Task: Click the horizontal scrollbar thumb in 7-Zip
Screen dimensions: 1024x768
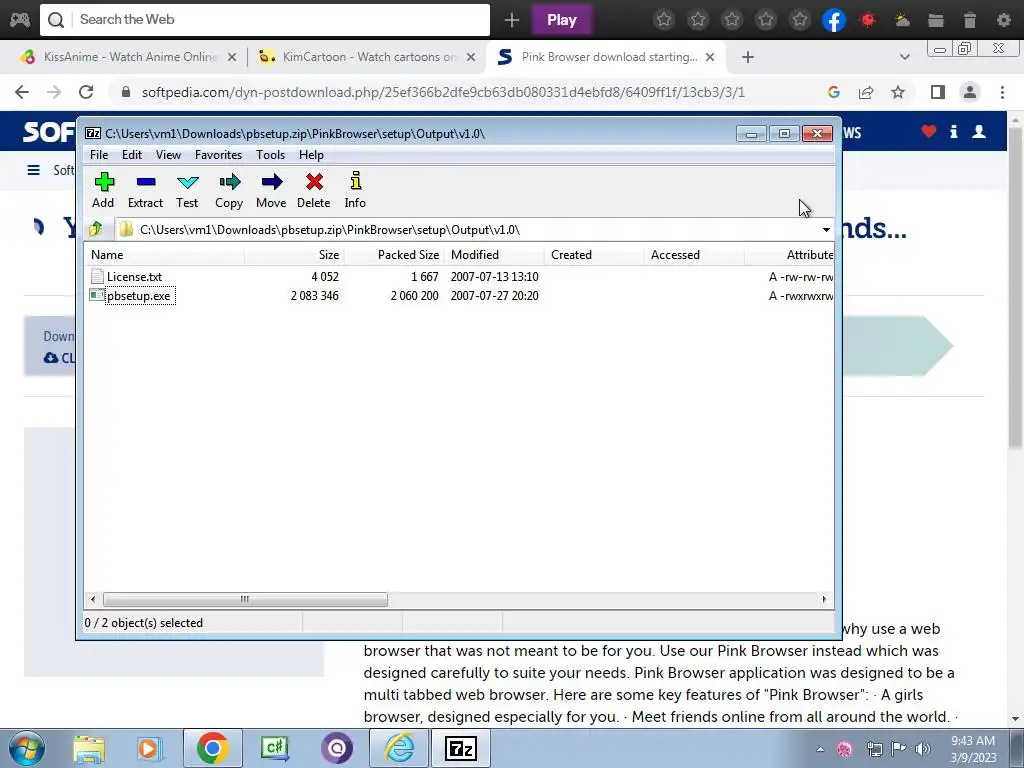Action: 245,600
